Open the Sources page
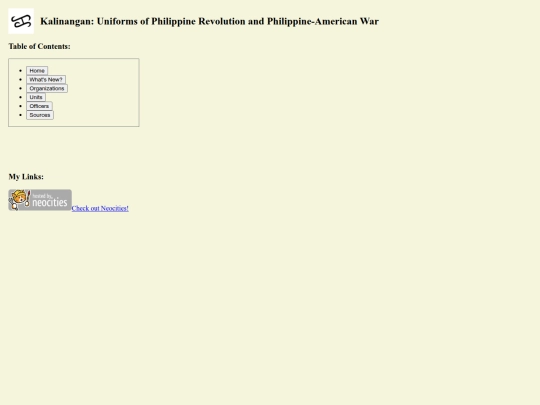 [x=40, y=115]
